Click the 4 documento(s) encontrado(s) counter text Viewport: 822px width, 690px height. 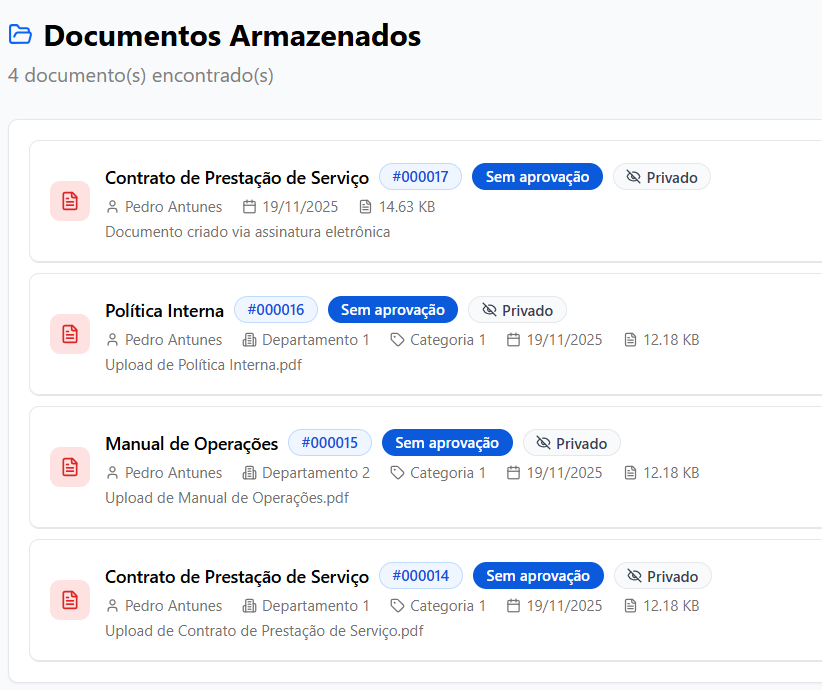click(142, 74)
